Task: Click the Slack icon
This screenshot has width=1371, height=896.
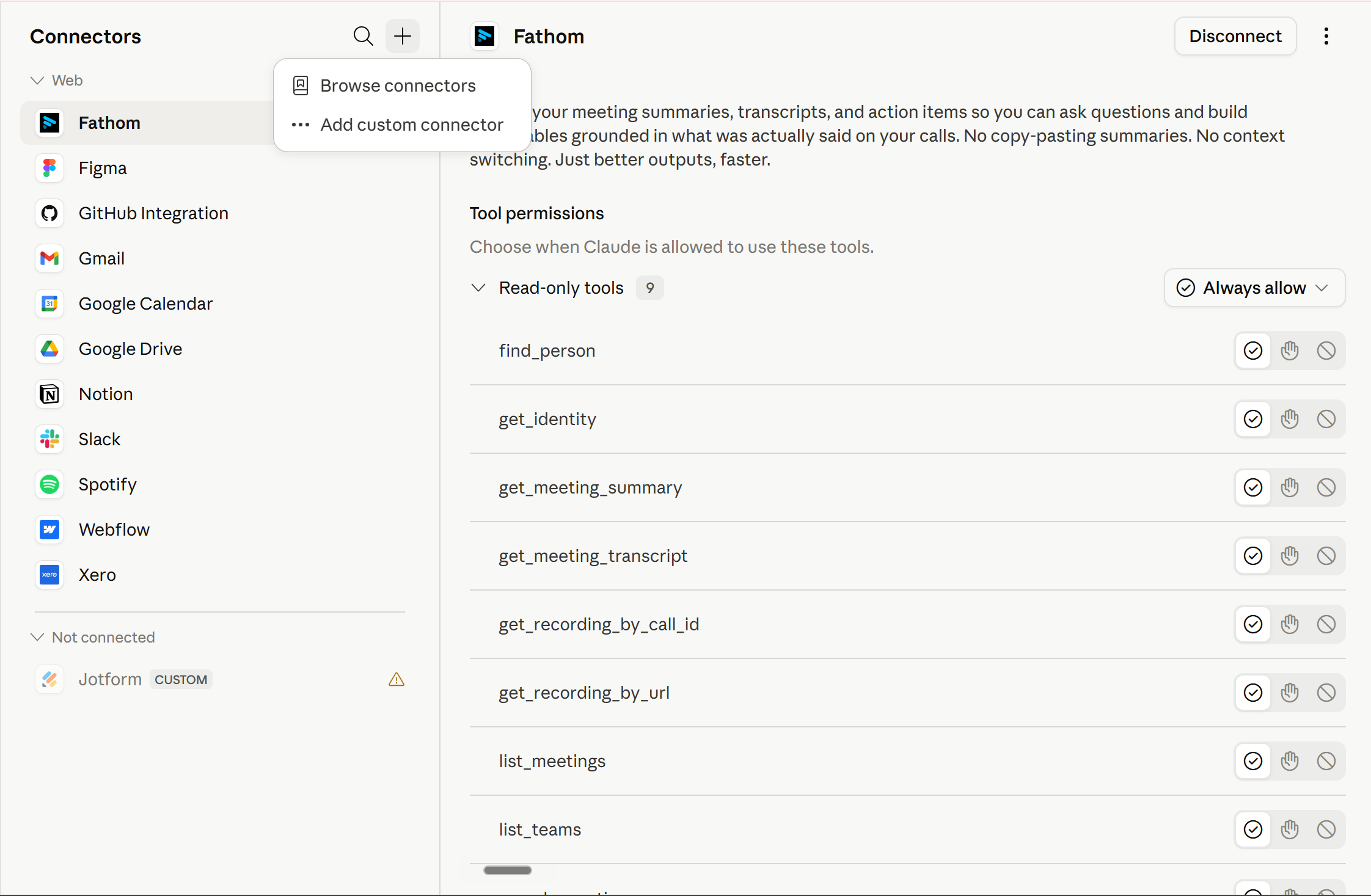Action: pos(49,439)
